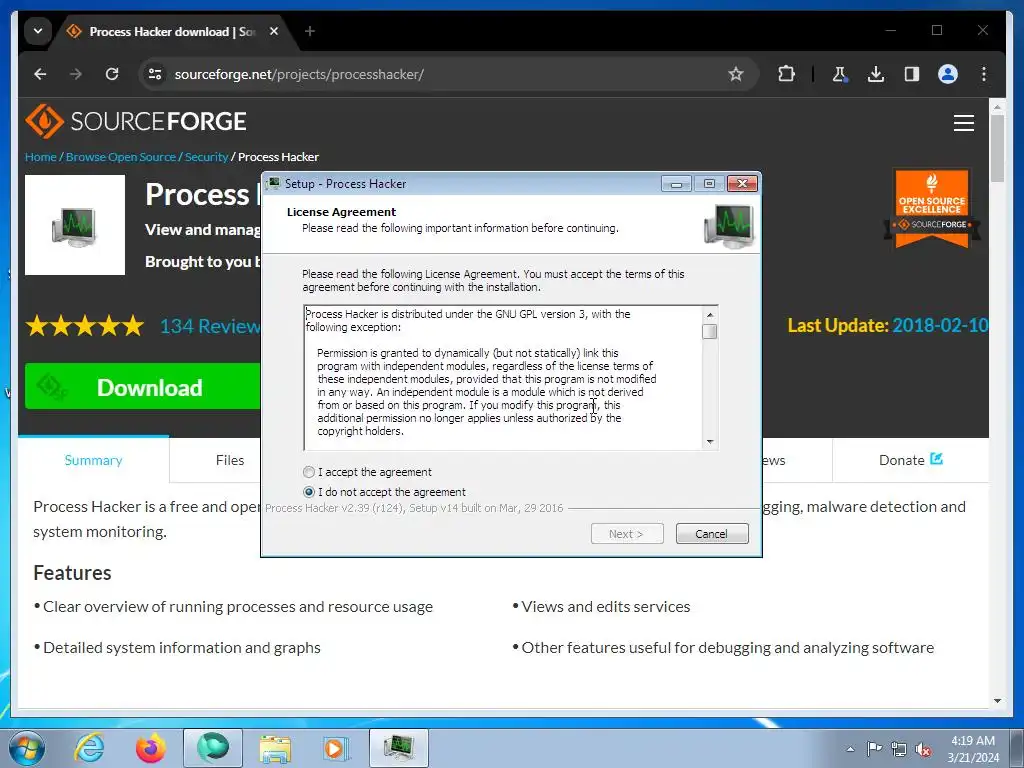Viewport: 1024px width, 768px height.
Task: Select 'I do not accept the agreement' option
Action: pos(309,492)
